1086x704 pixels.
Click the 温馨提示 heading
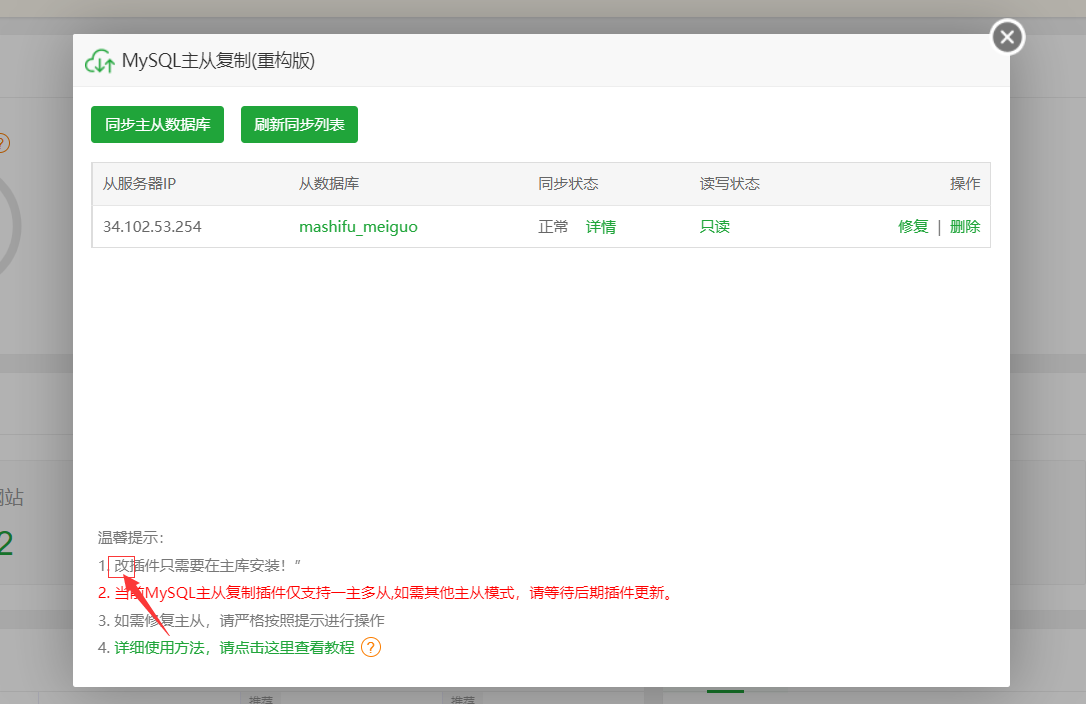[x=131, y=538]
